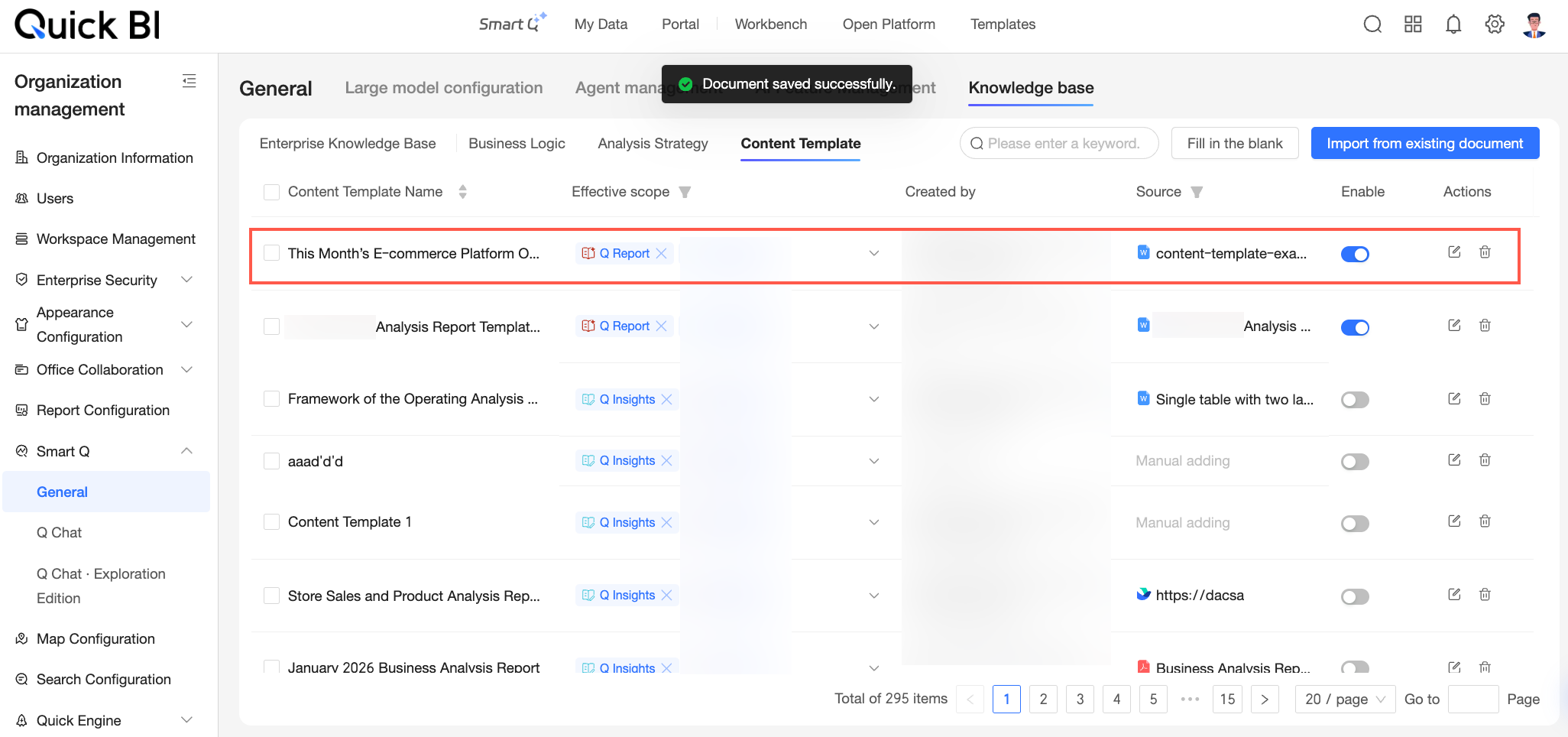Edit the aaad'd'd template
The width and height of the screenshot is (1568, 737).
click(x=1454, y=460)
